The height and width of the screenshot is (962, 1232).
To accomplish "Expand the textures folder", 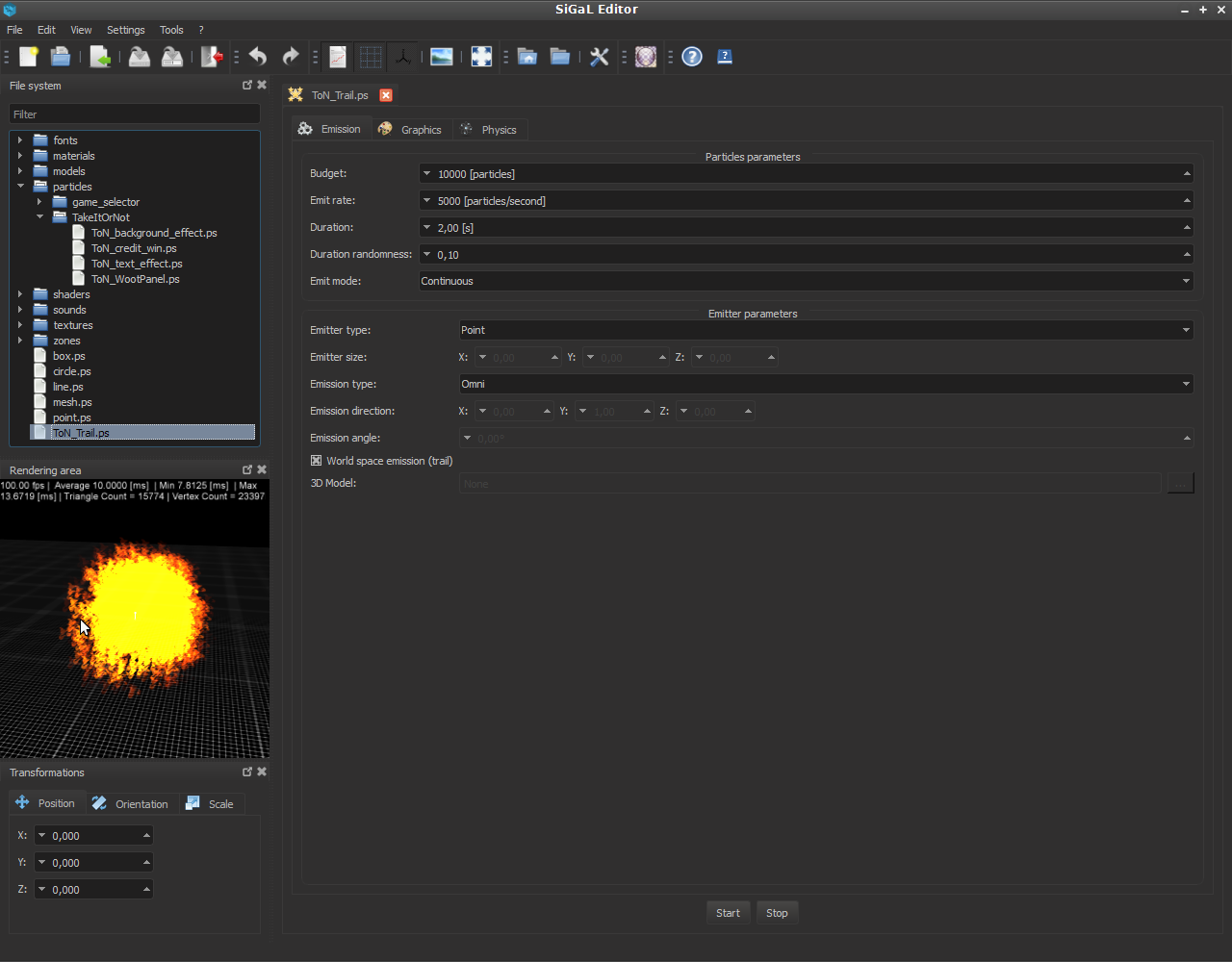I will point(19,325).
